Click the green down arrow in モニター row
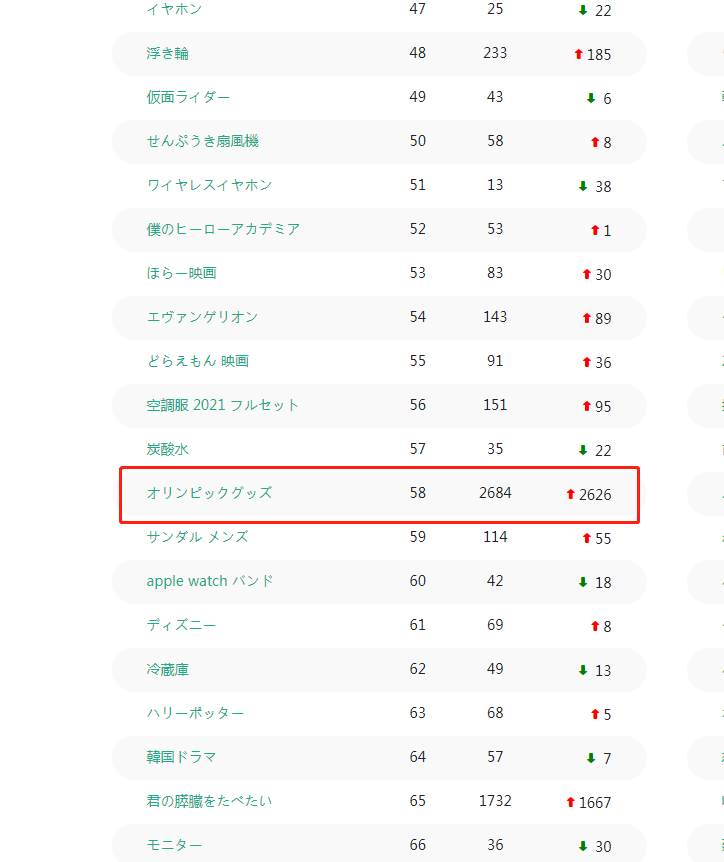 [583, 846]
